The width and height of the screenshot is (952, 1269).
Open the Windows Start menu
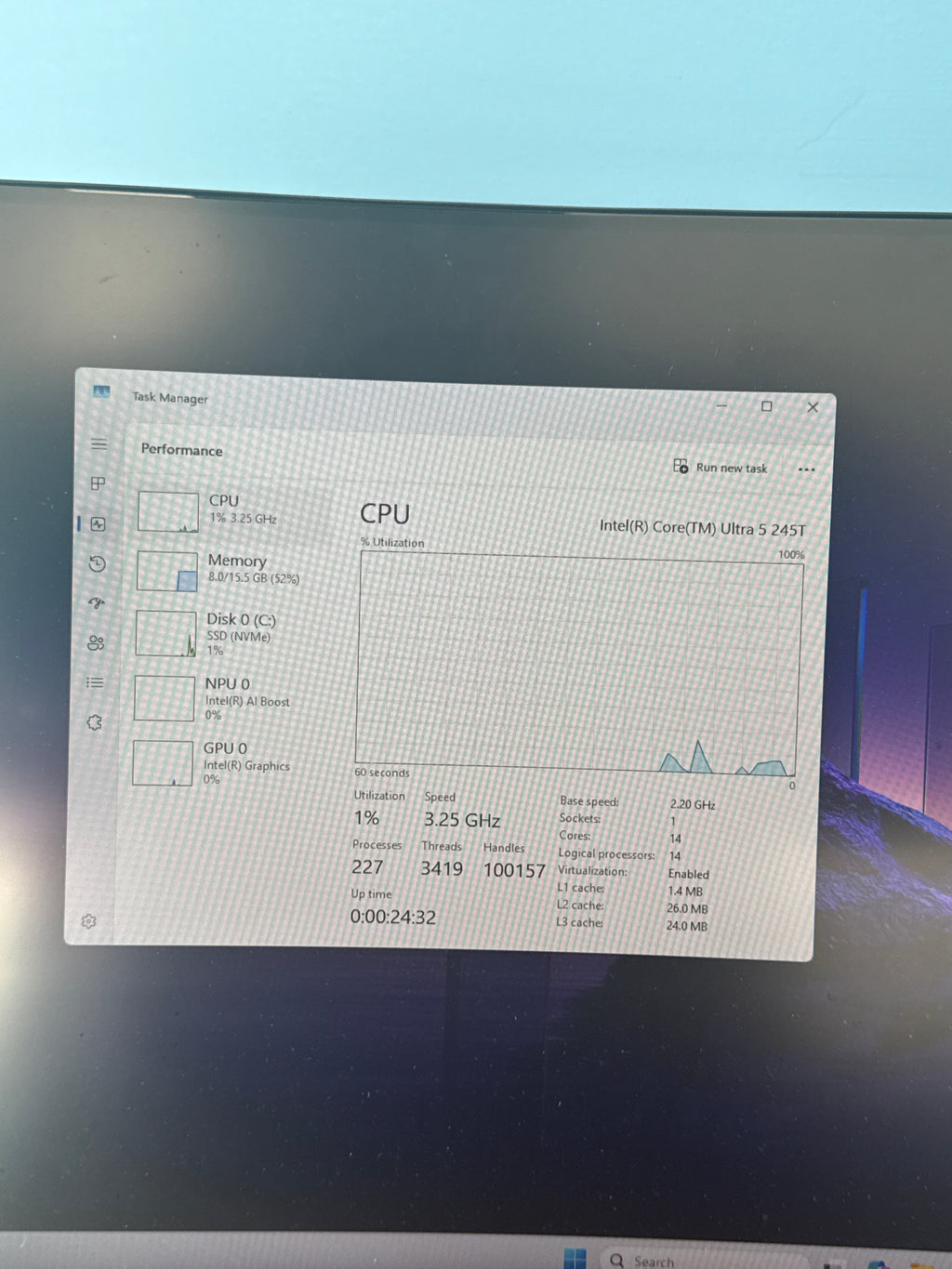pyautogui.click(x=575, y=1259)
